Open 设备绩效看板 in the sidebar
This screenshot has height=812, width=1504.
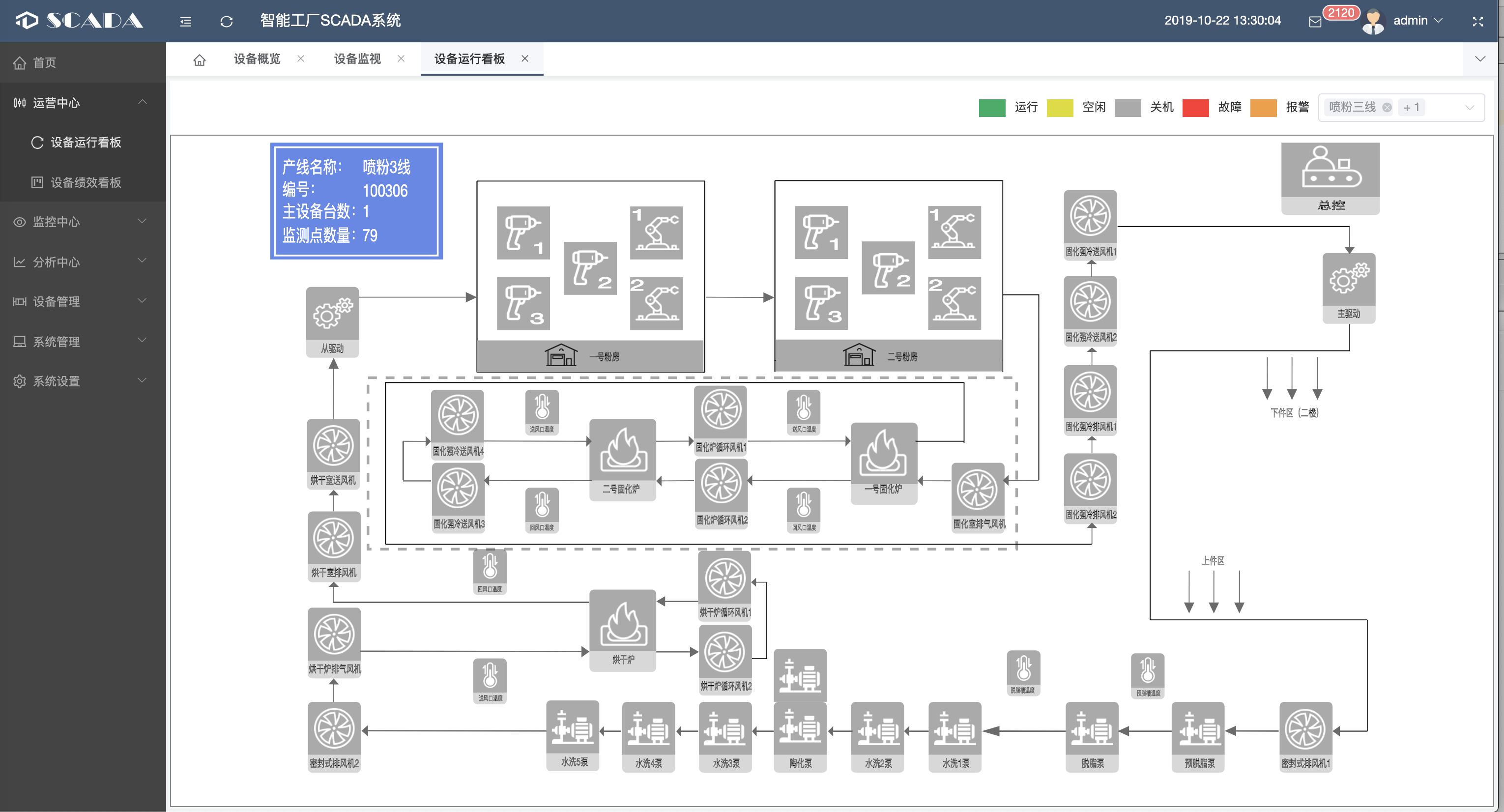click(85, 182)
